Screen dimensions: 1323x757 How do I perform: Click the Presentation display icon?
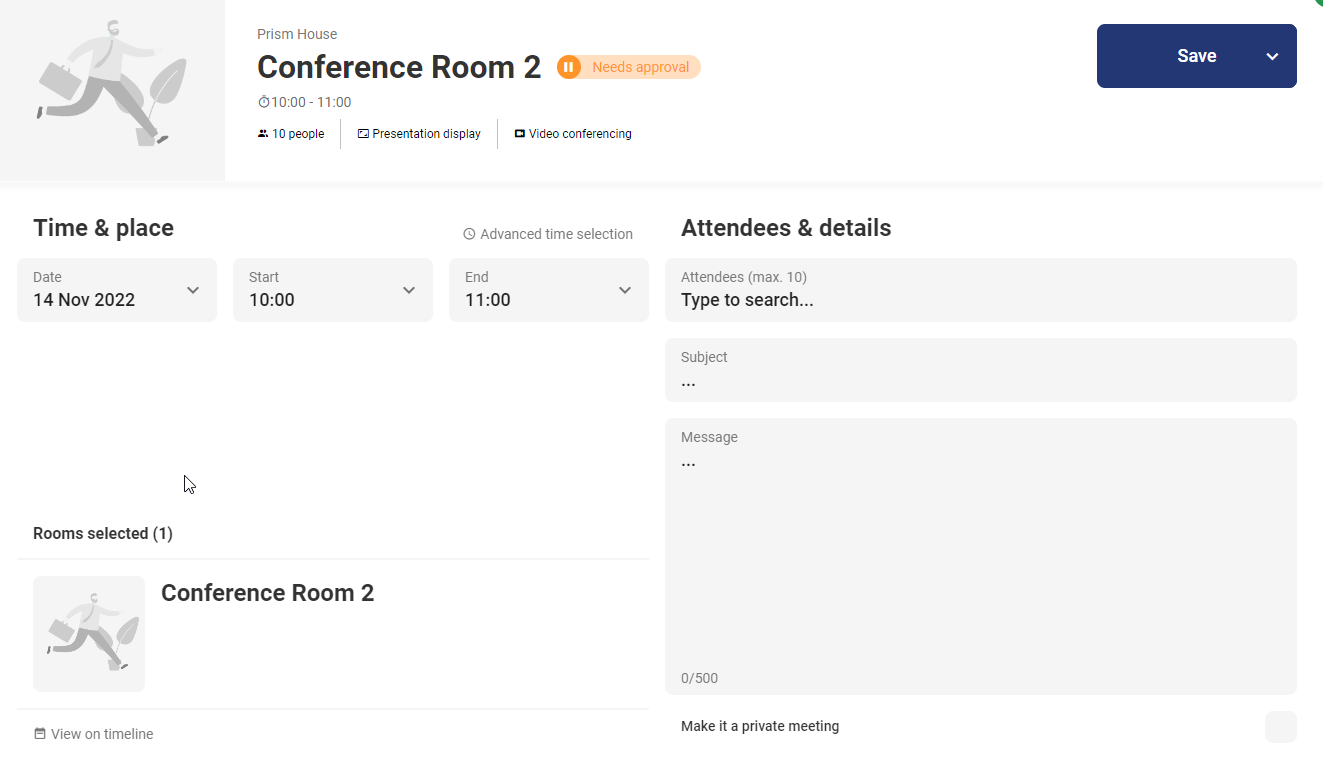(363, 134)
